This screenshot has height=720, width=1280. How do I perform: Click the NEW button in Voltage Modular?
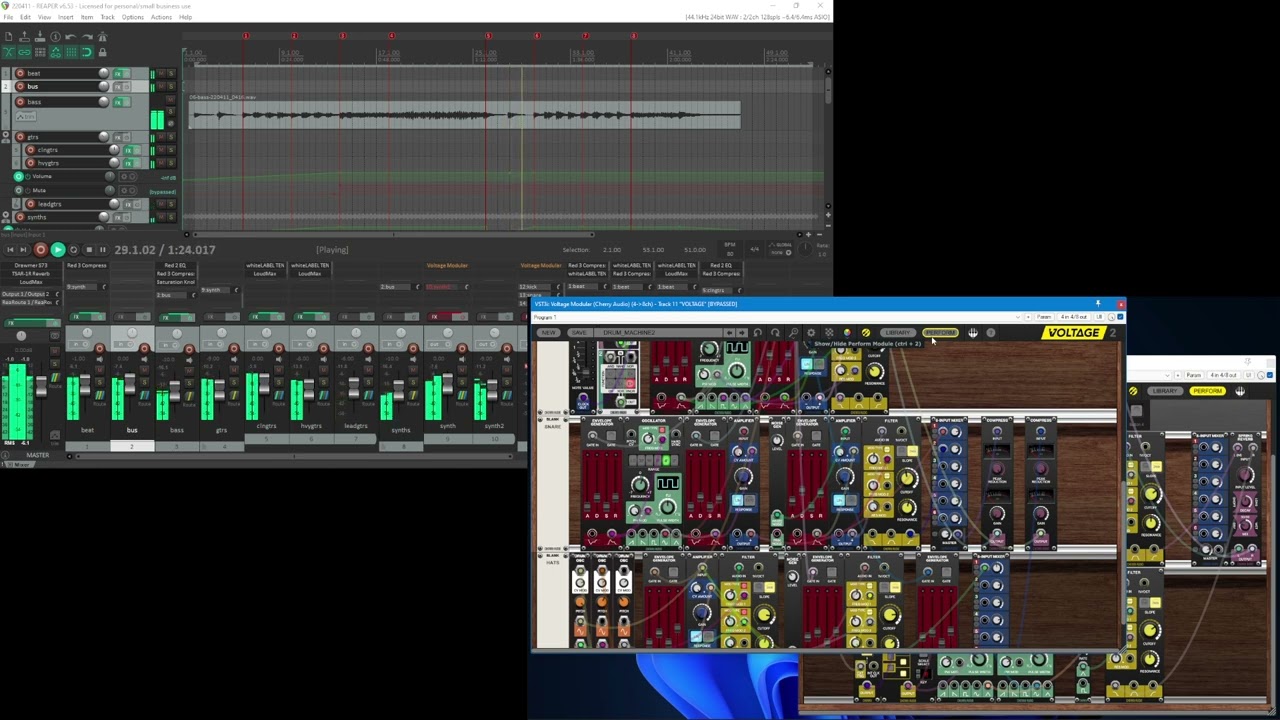tap(548, 332)
